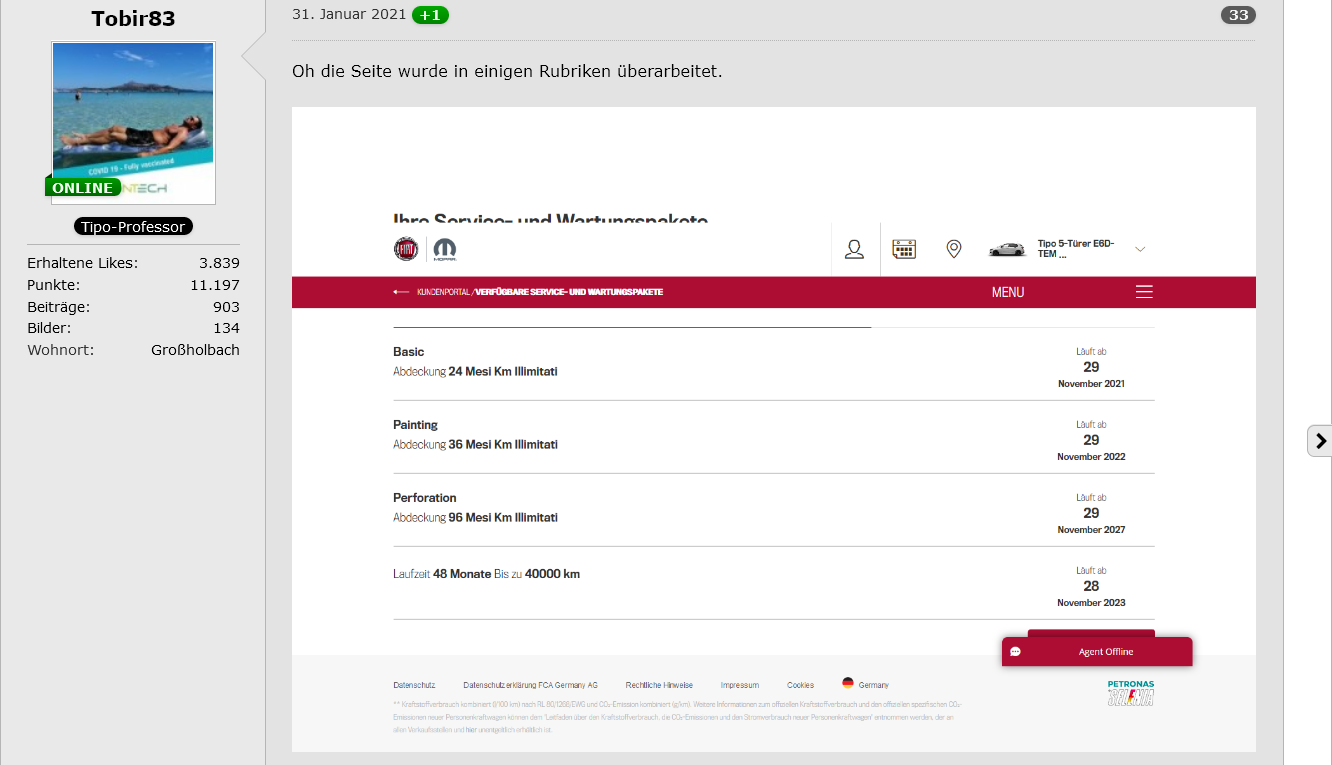Click the Fiat logo icon
The image size is (1332, 765).
tap(406, 249)
